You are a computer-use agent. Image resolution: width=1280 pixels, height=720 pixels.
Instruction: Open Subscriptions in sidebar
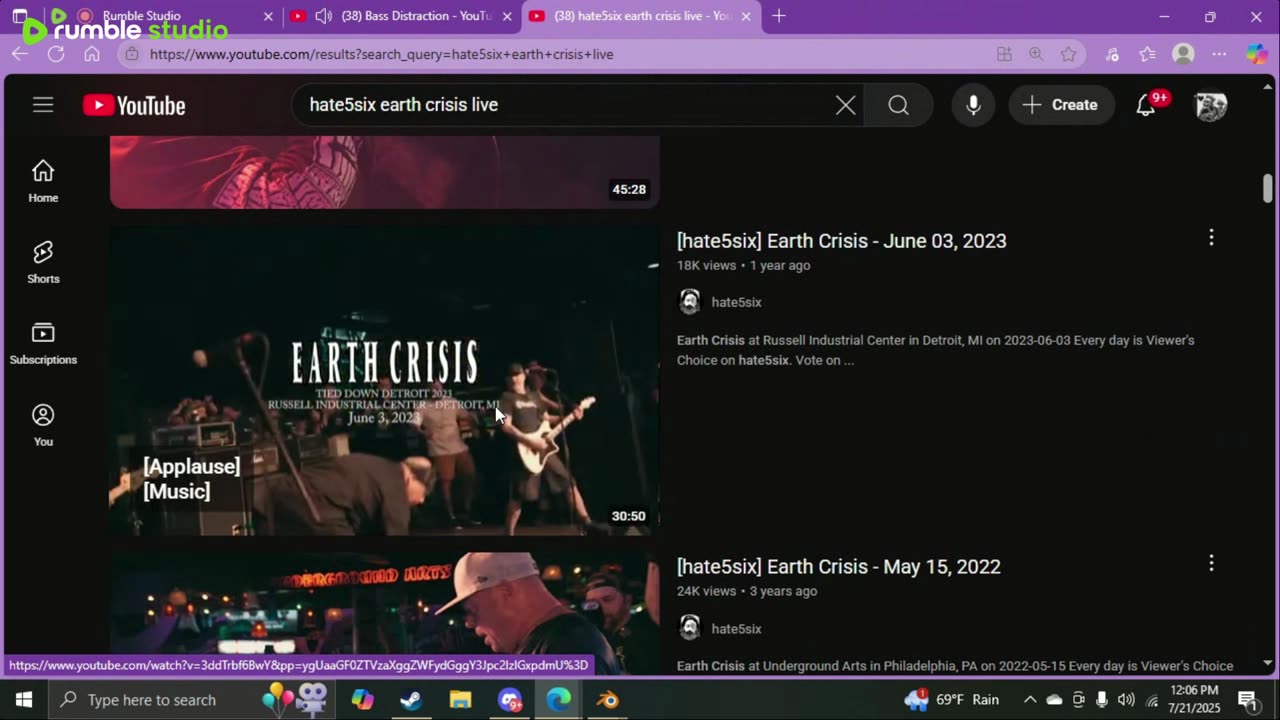coord(43,343)
